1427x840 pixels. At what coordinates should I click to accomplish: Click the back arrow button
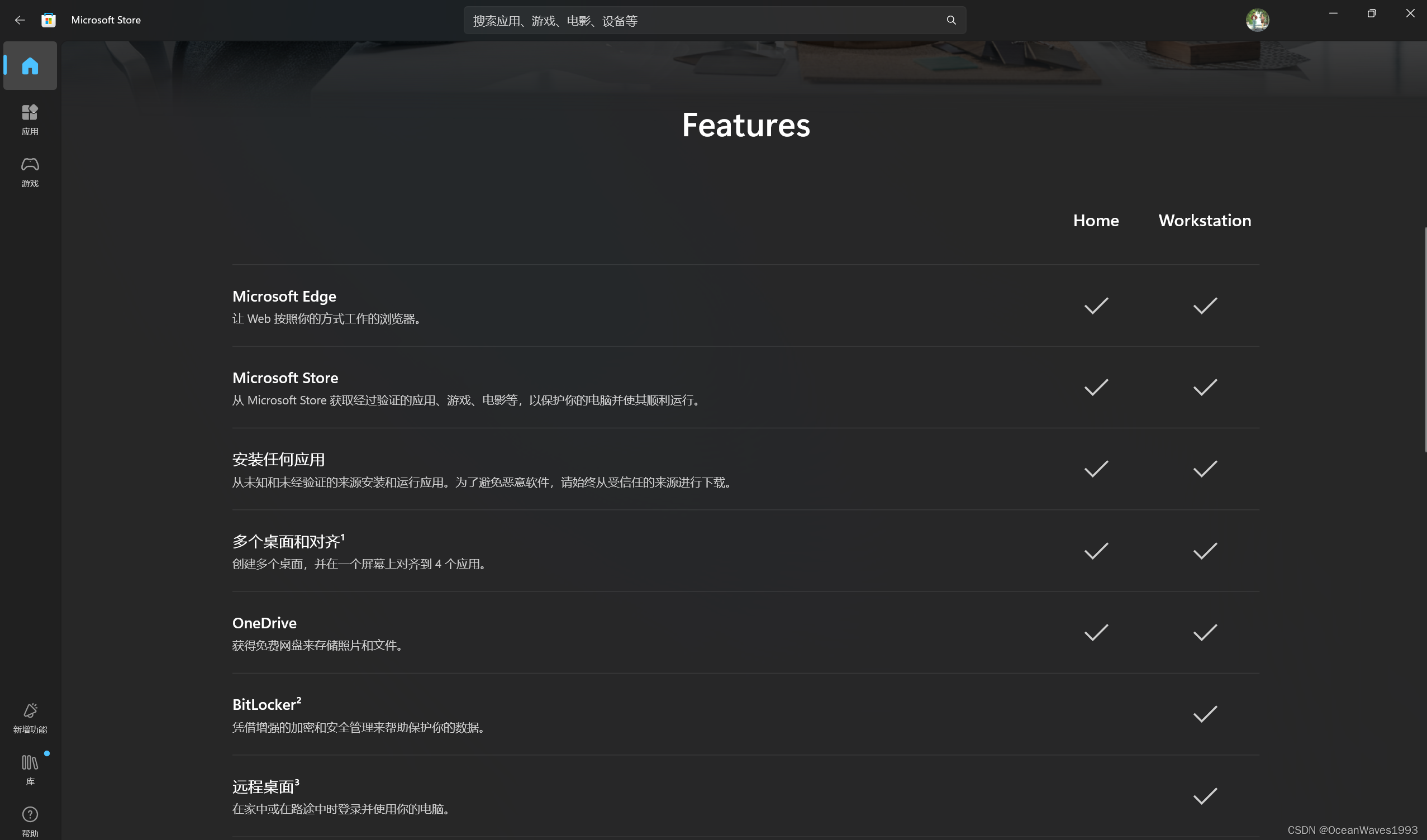[20, 20]
